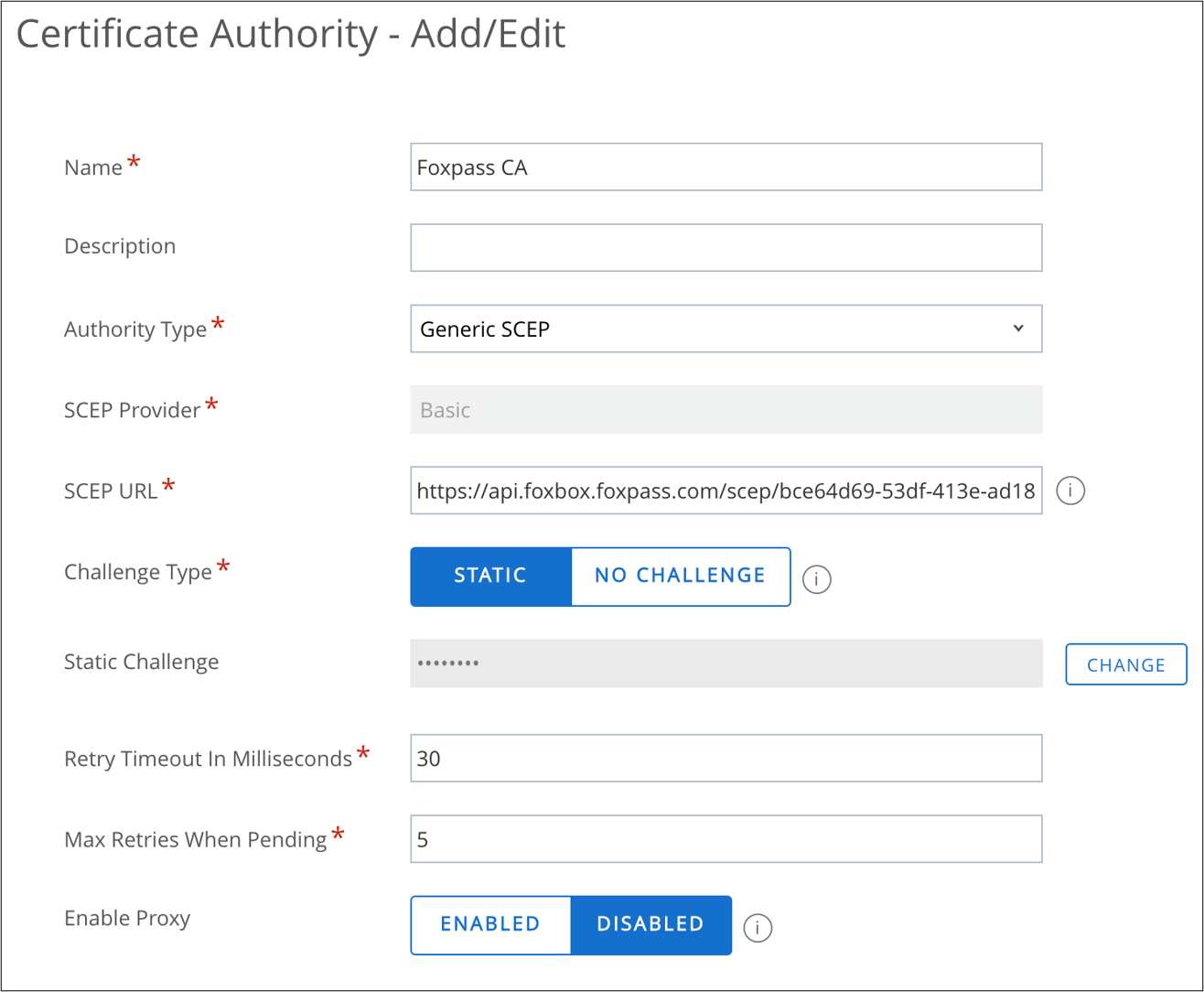This screenshot has width=1204, height=992.
Task: Click the Enable Proxy label text
Action: coord(127,918)
